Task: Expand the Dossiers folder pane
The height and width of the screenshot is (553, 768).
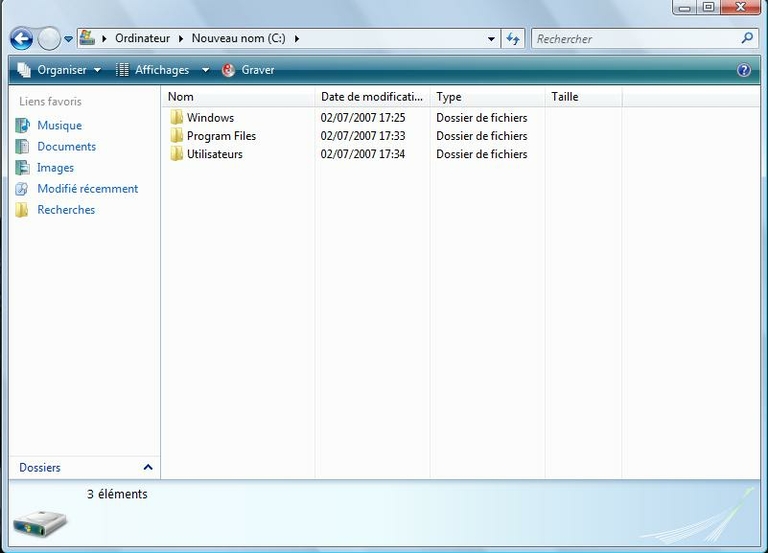Action: pos(148,467)
